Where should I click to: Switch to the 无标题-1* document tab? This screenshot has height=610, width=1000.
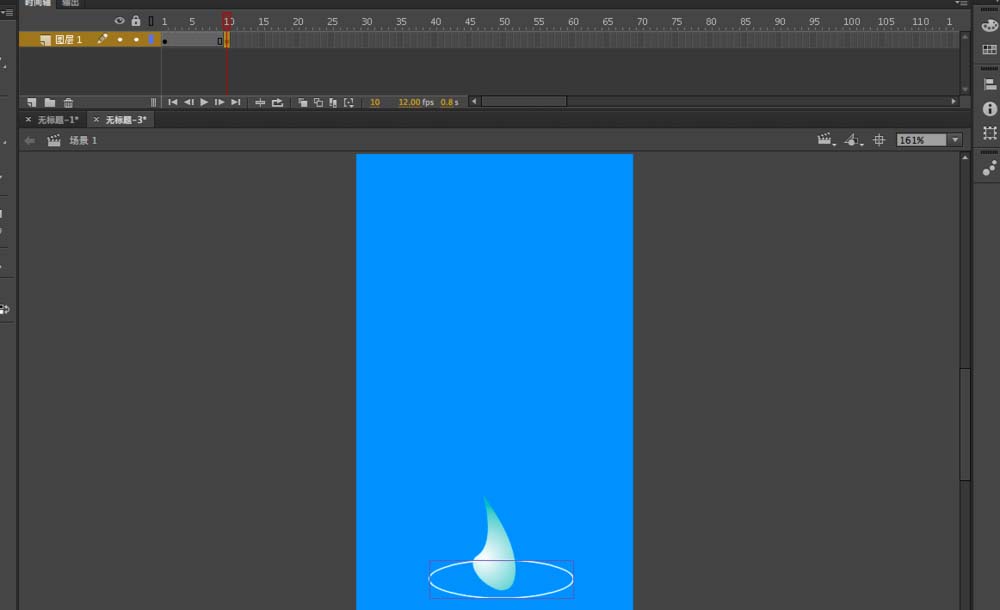click(x=57, y=120)
